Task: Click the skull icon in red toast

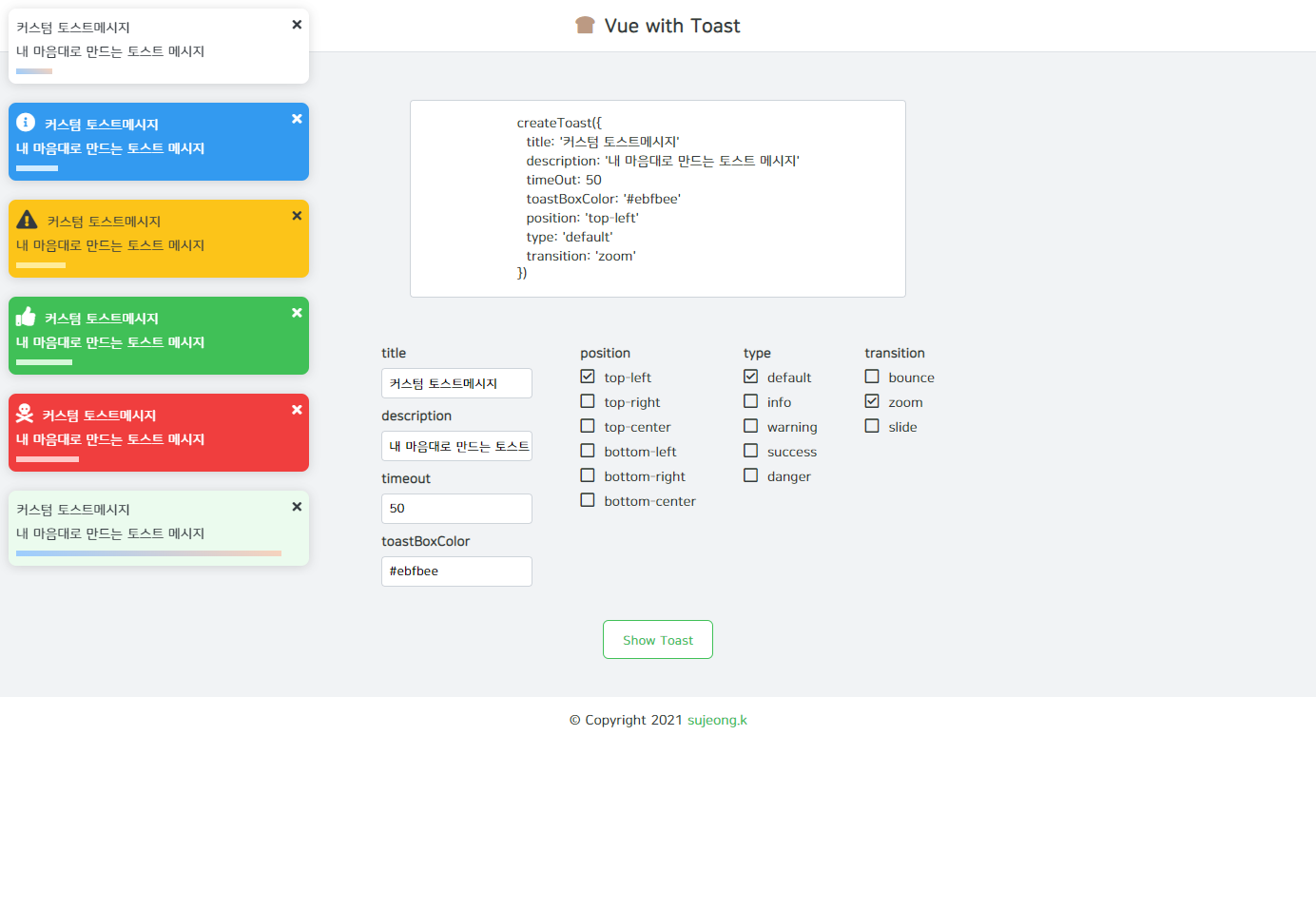Action: point(25,414)
